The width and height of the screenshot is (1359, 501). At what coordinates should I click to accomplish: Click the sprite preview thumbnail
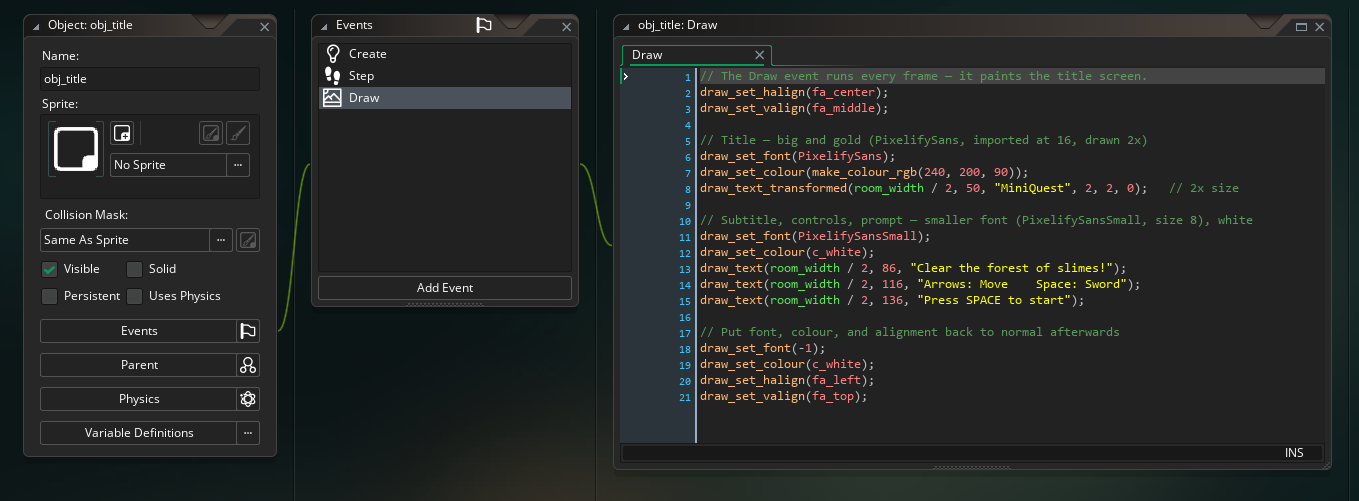coord(75,150)
